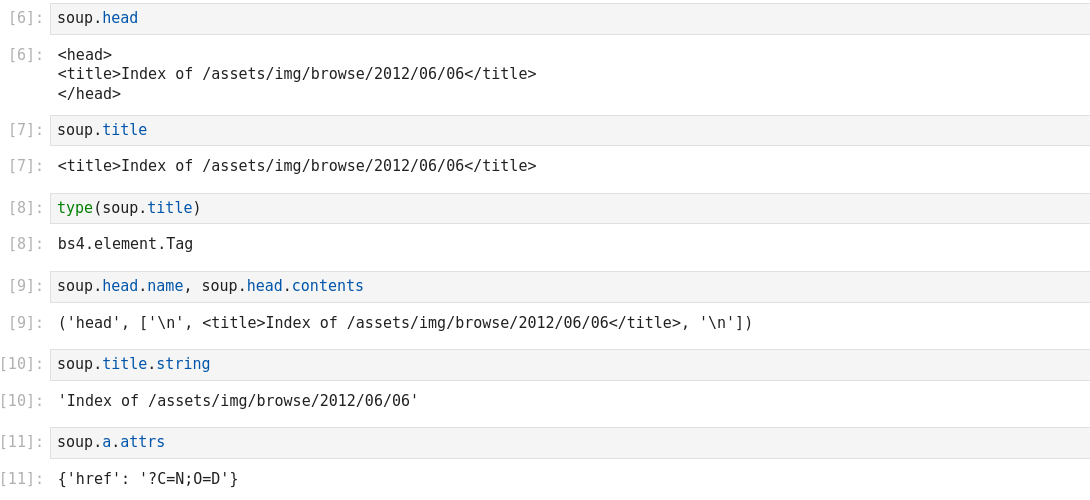
Task: Click the soup.title code cell
Action: click(x=570, y=131)
